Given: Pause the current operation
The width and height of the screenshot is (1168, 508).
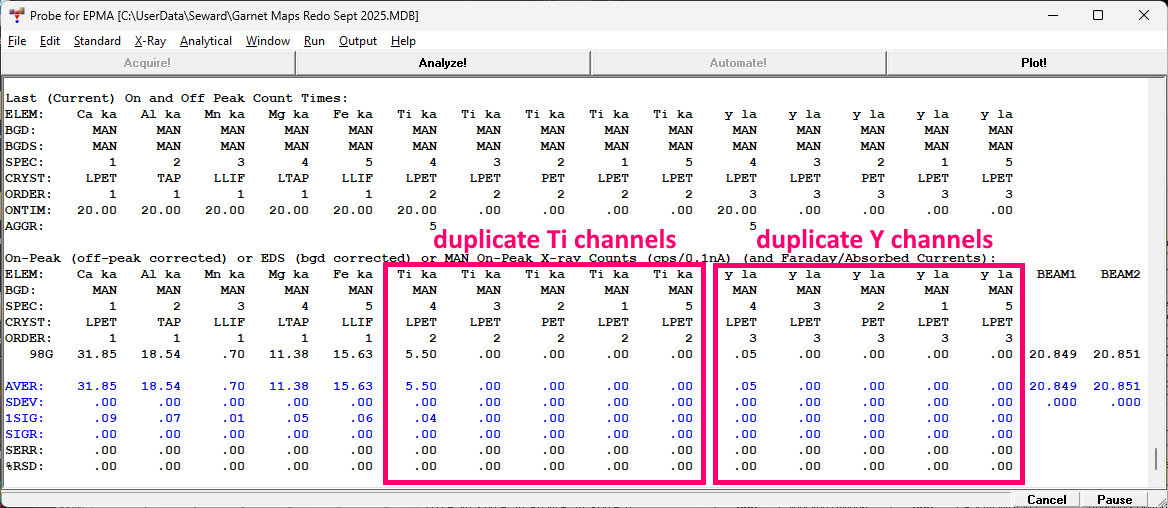Looking at the screenshot, I should [x=1114, y=499].
